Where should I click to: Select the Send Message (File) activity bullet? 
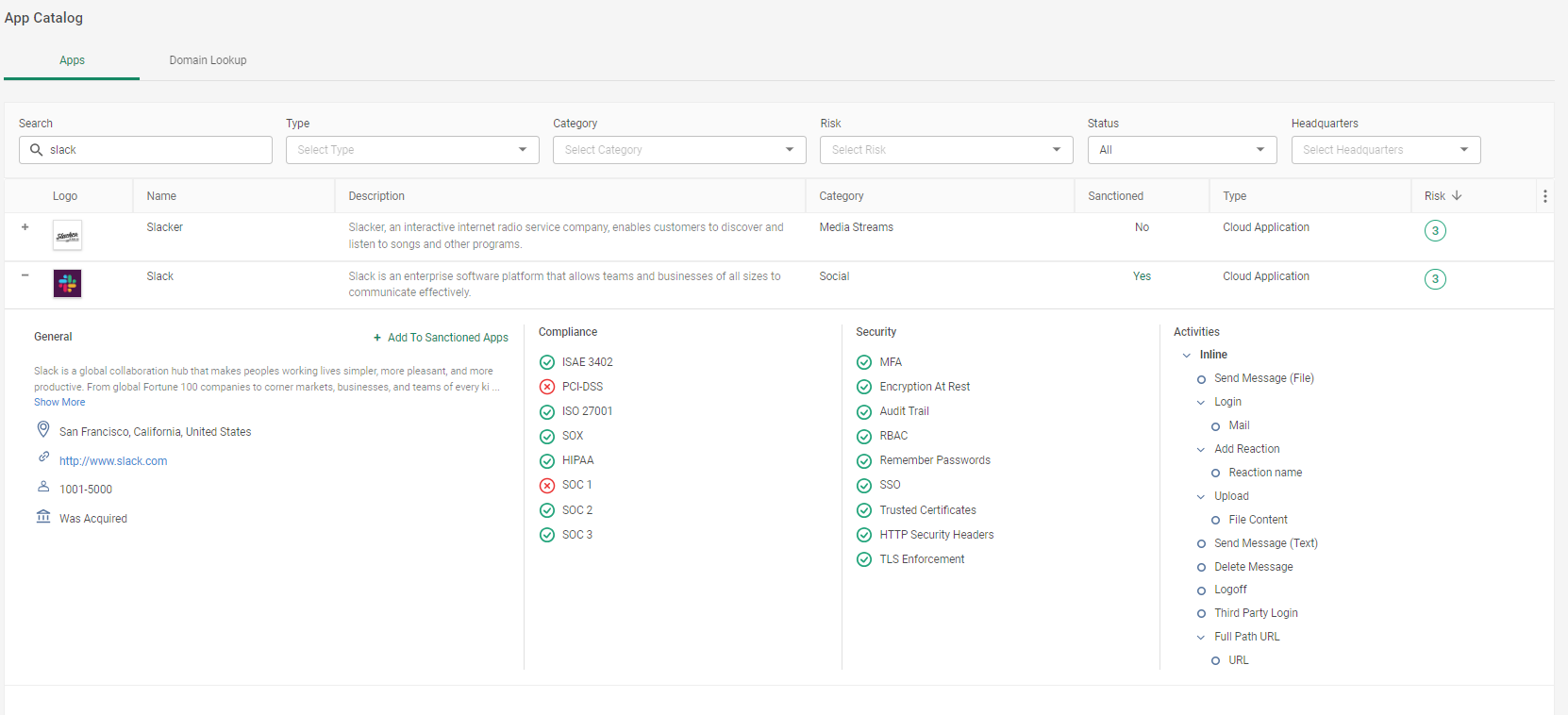(x=1201, y=379)
